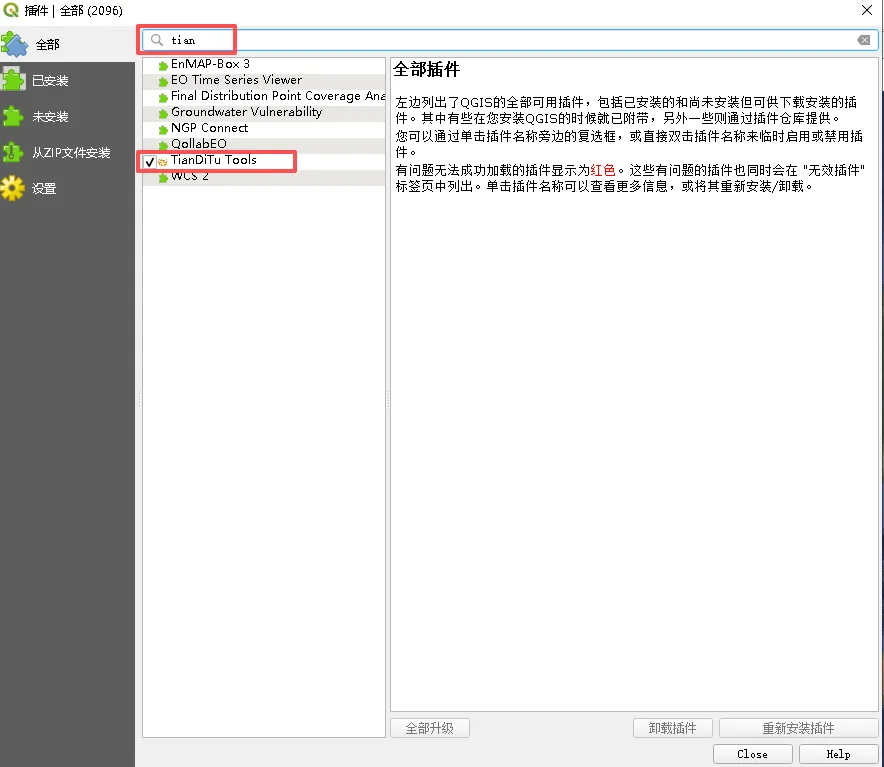Switch to the 未安装 (Not installed) tab
Screen dimensions: 884x767
[x=67, y=117]
